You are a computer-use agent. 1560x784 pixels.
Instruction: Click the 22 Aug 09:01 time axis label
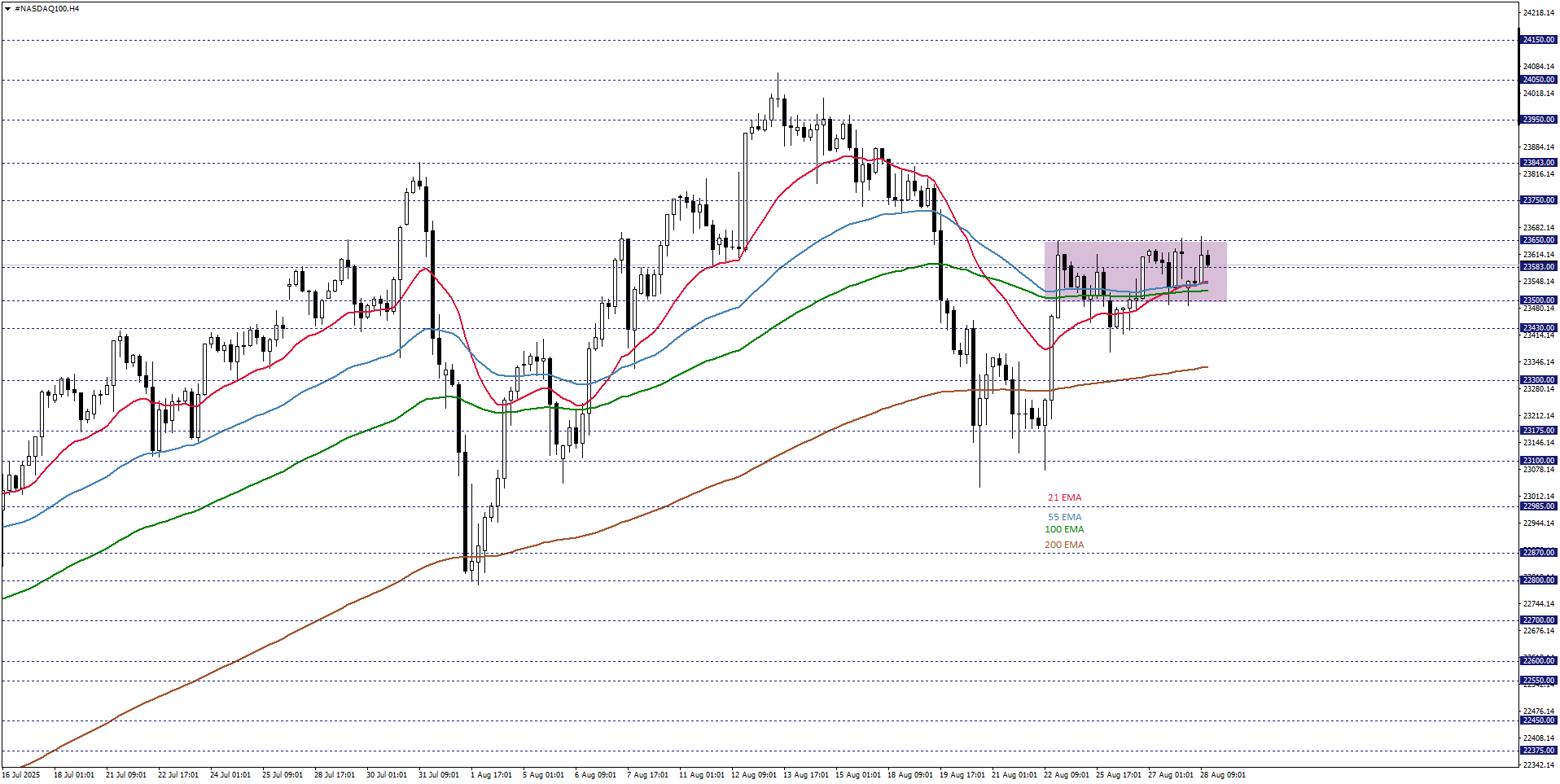pos(1066,775)
